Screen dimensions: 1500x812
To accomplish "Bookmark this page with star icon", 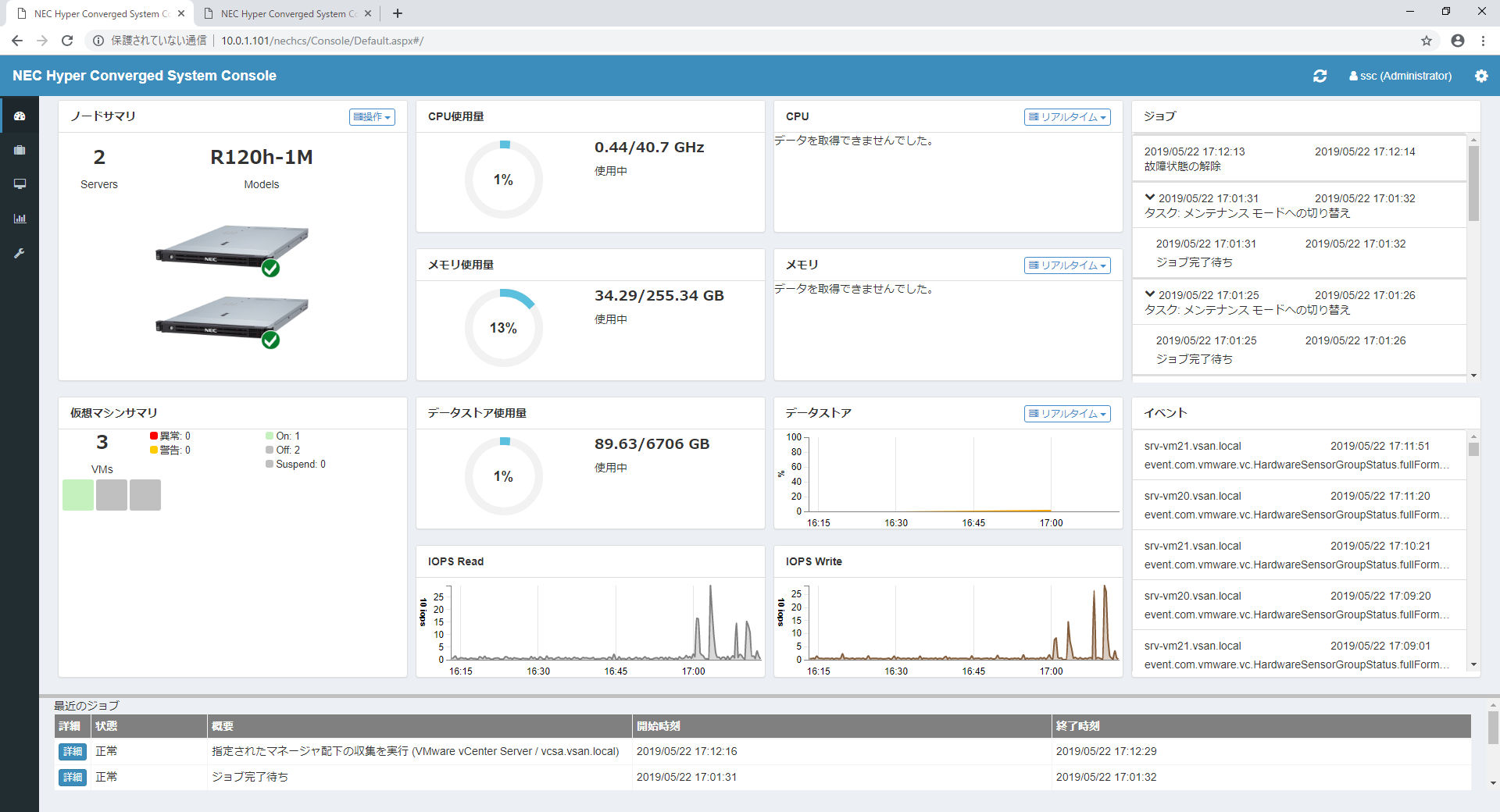I will [x=1427, y=41].
